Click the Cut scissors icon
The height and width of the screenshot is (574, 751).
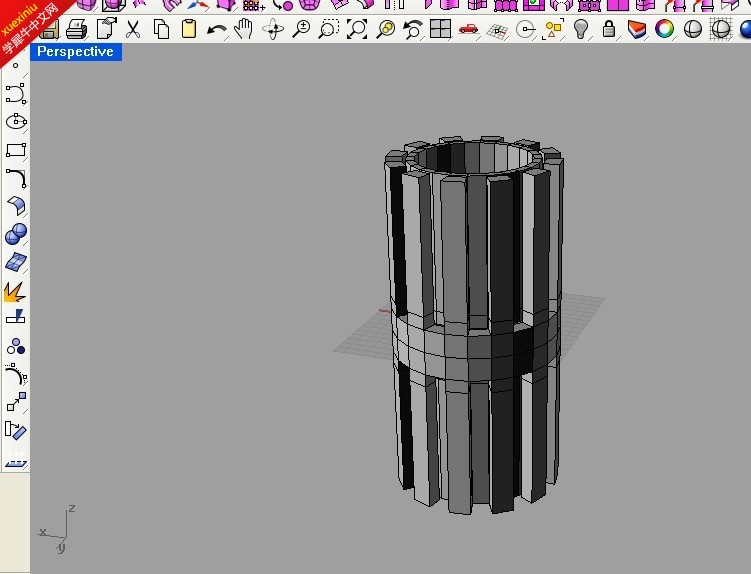(x=133, y=29)
